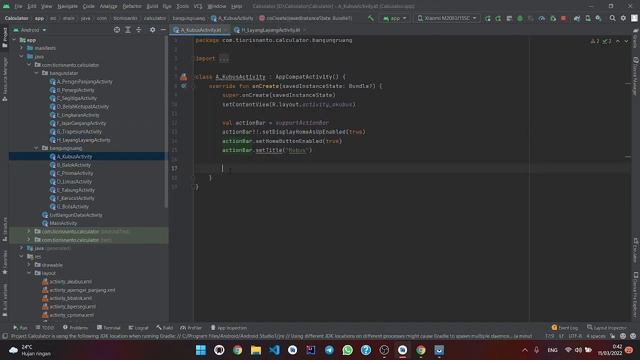Open the Problems tool window button

[76, 328]
